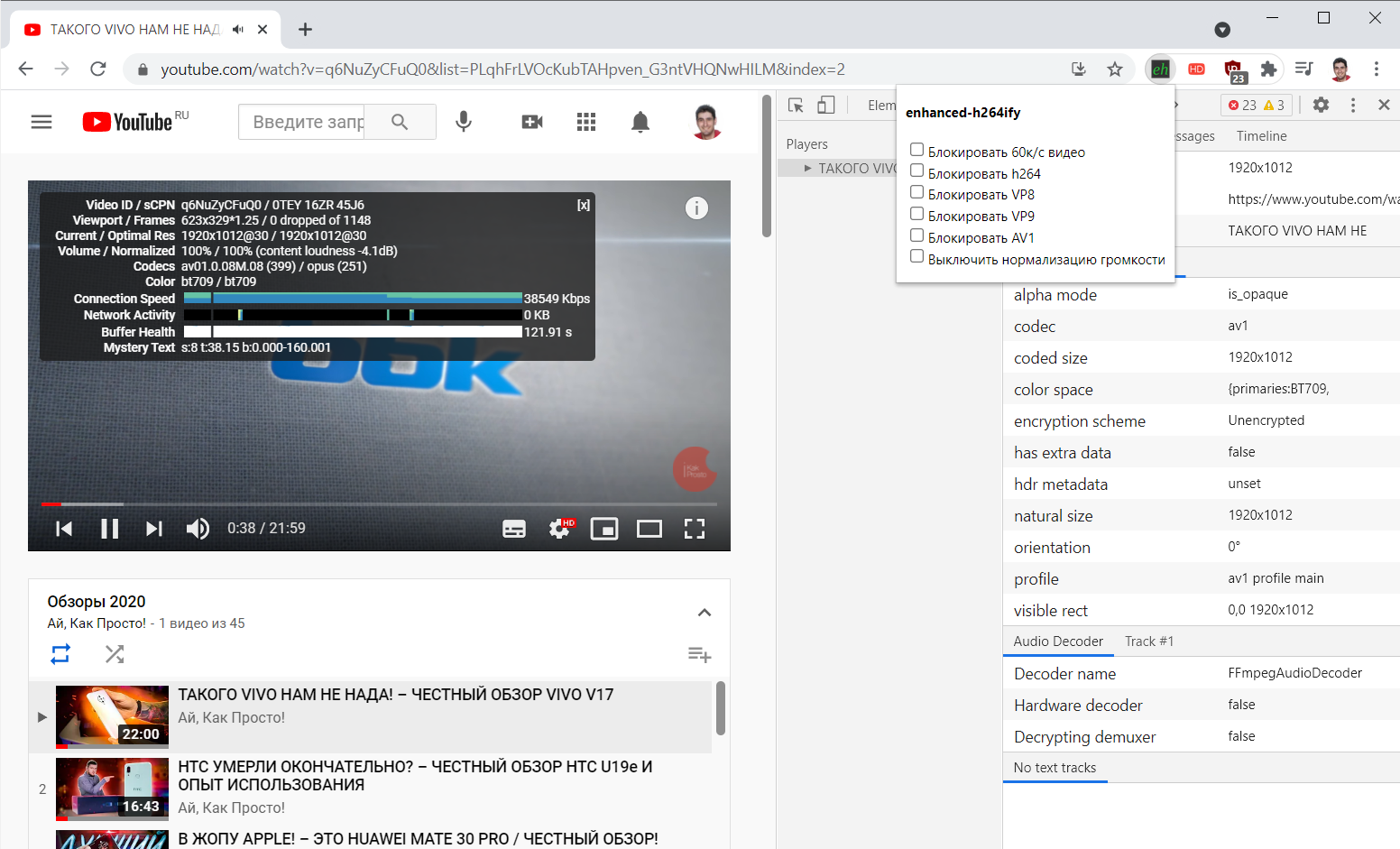Screen dimensions: 1400x849
Task: Start voice search with the microphone icon
Action: [464, 122]
